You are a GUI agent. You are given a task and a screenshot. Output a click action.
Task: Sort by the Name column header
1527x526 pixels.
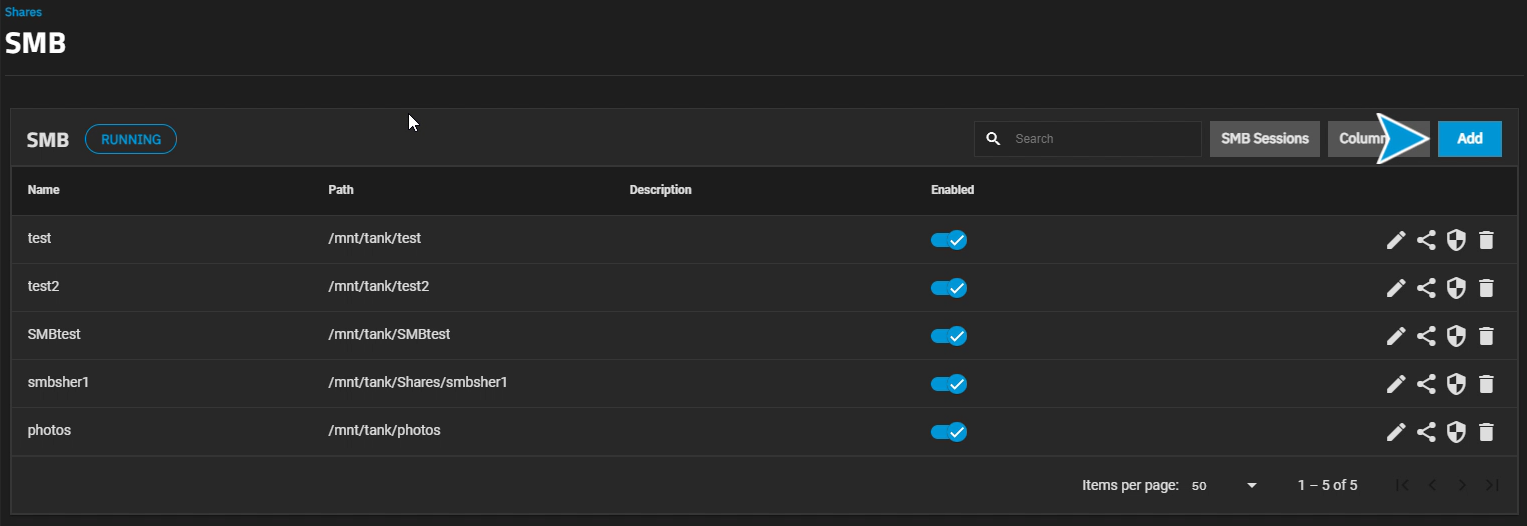(x=43, y=190)
